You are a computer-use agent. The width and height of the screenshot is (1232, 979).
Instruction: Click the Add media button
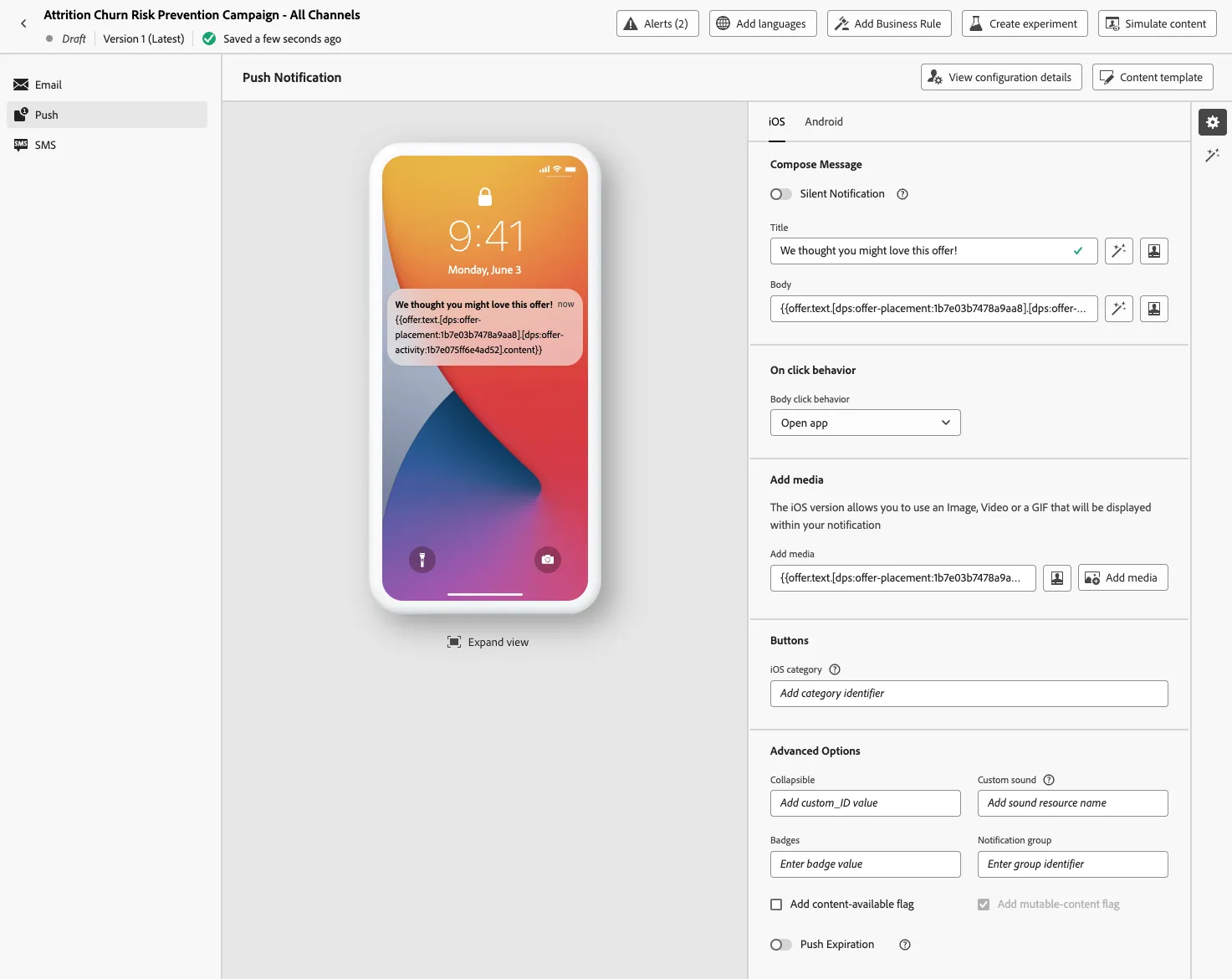[1122, 578]
